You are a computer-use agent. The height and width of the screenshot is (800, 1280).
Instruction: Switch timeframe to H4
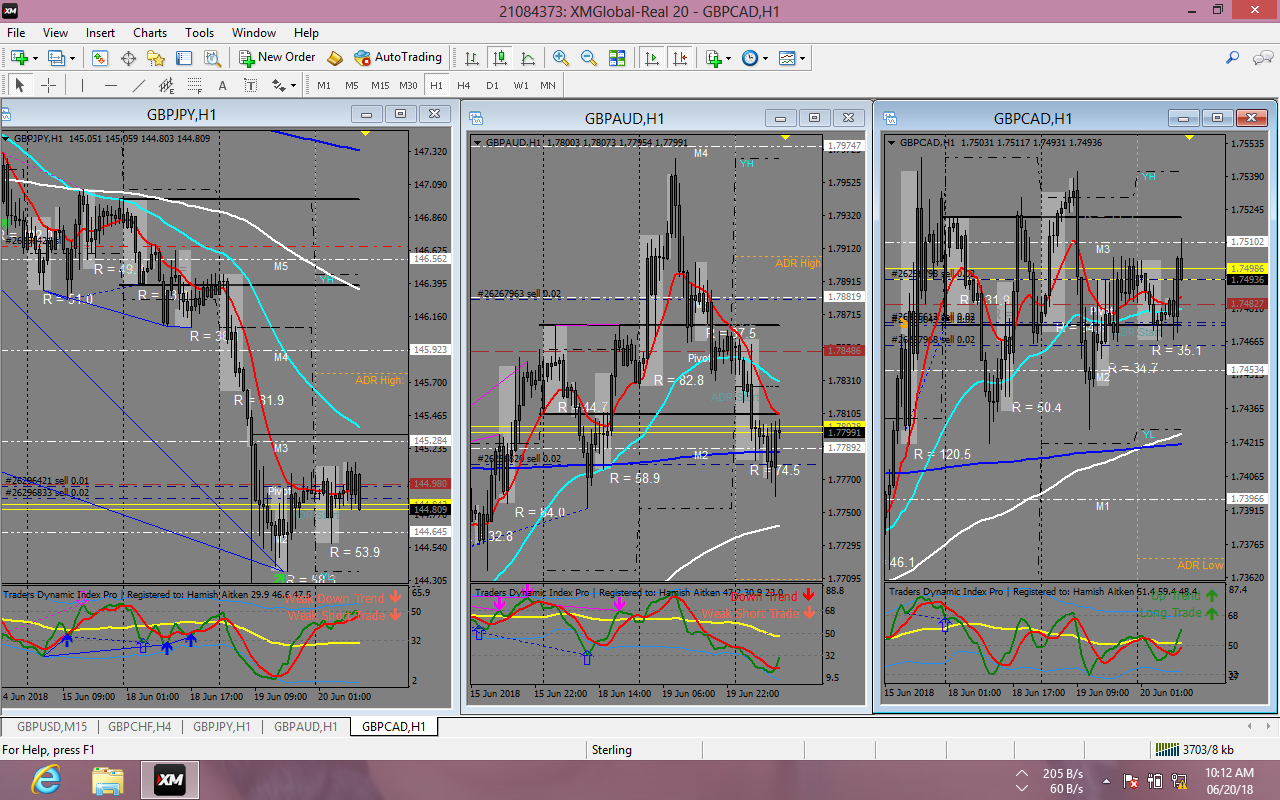[x=464, y=85]
